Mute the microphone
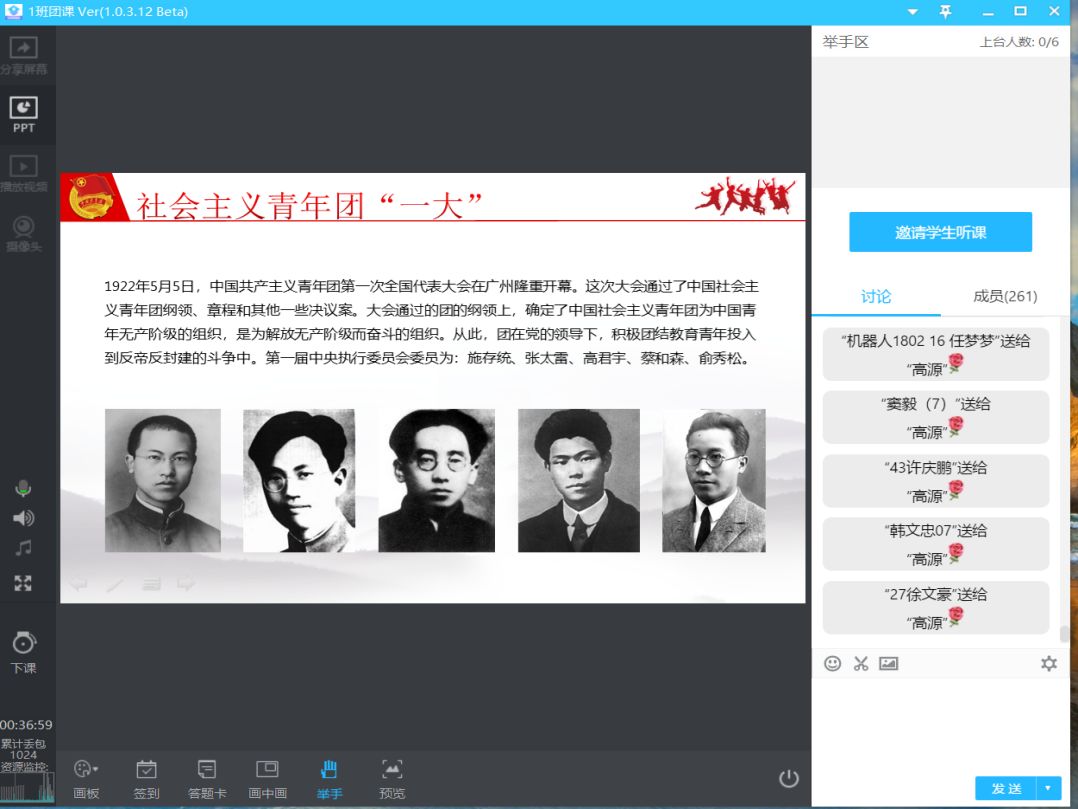The width and height of the screenshot is (1078, 809). point(23,488)
